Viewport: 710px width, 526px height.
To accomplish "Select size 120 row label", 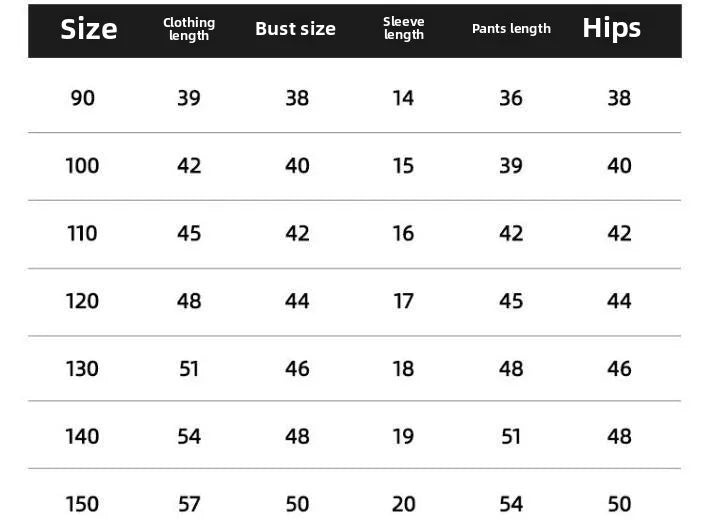I will click(82, 301).
